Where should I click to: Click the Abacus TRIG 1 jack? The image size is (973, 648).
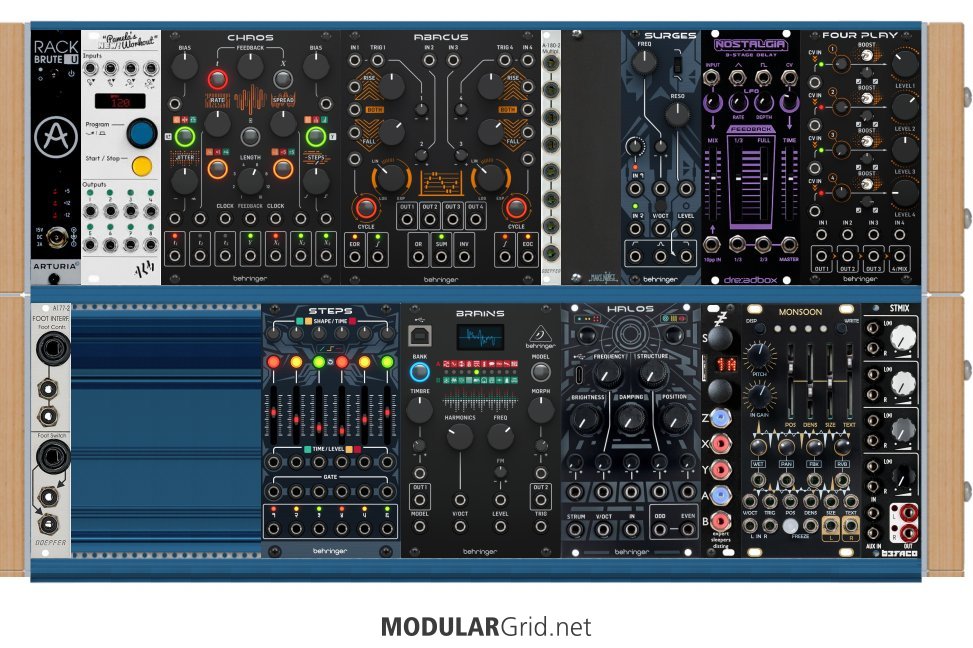pos(377,60)
